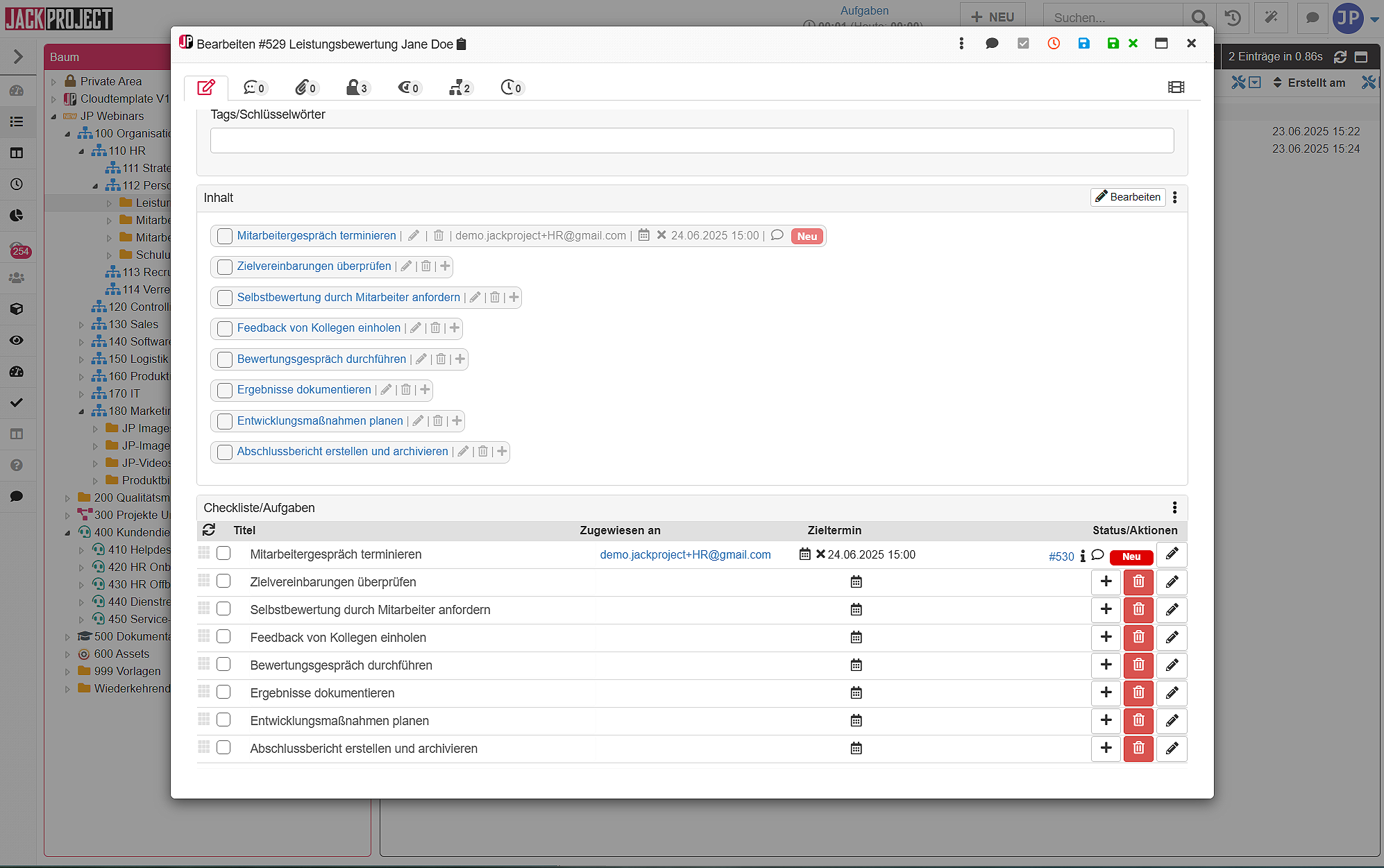
Task: Check Zielvereinbarungen überprüfen in Inhalt
Action: pyautogui.click(x=225, y=266)
